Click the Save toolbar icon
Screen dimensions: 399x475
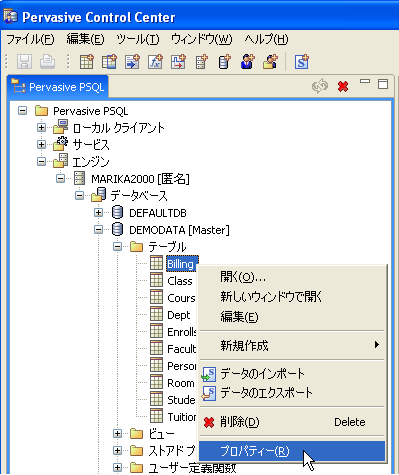pyautogui.click(x=24, y=62)
